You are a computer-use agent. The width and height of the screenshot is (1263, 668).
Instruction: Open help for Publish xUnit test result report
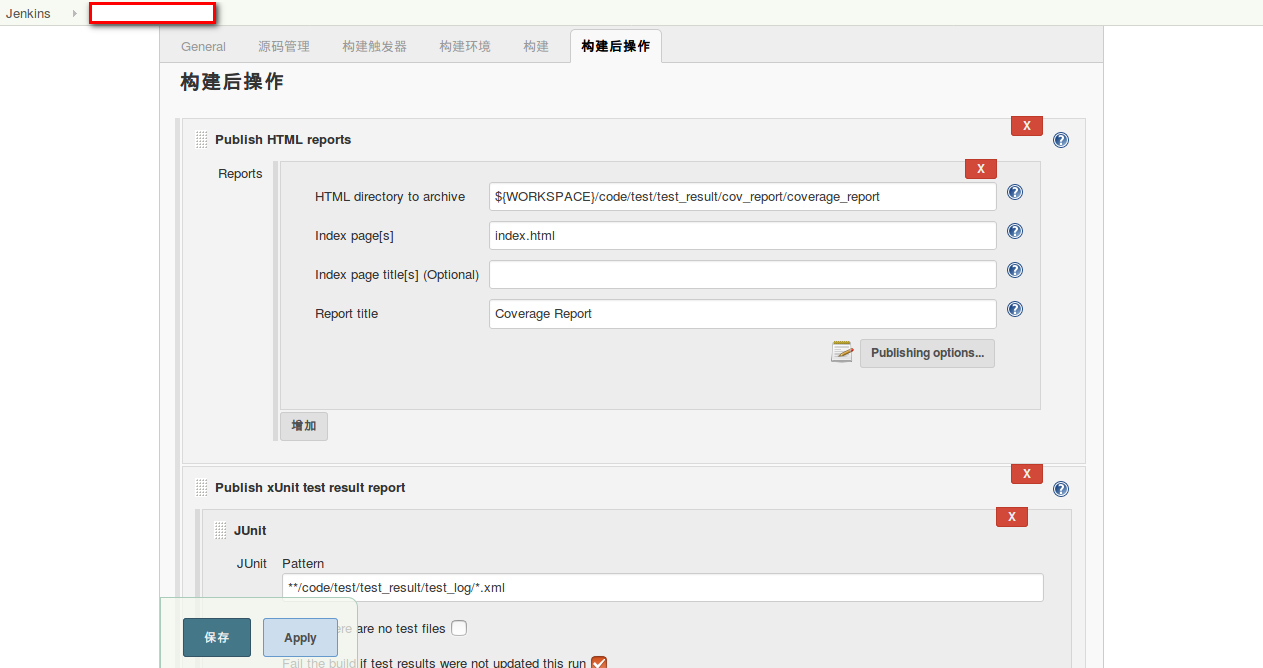pyautogui.click(x=1061, y=489)
